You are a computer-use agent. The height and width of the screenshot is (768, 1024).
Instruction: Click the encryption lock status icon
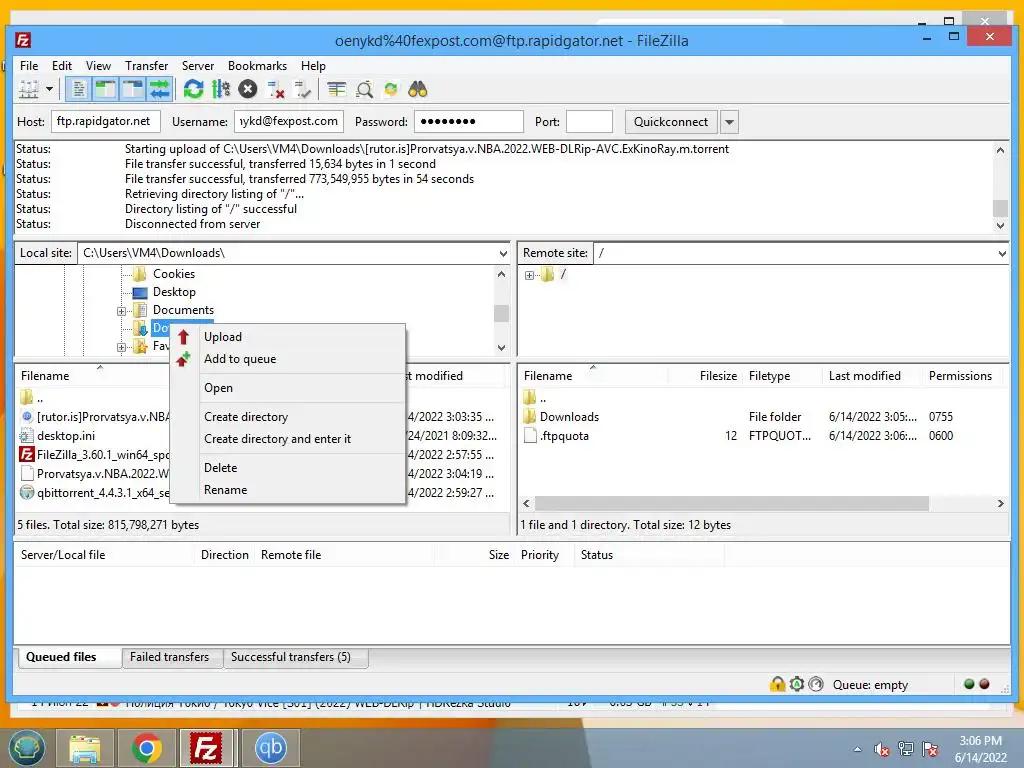pyautogui.click(x=777, y=684)
